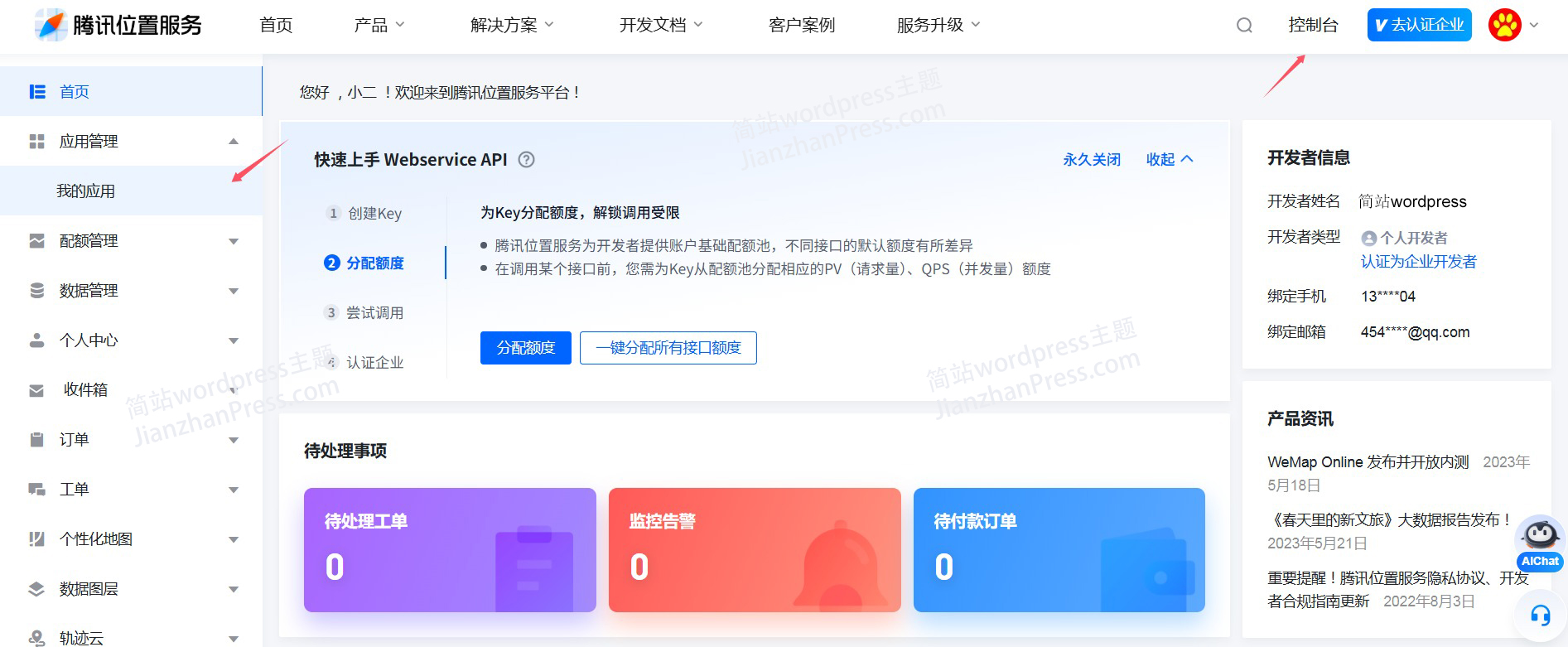Open the 隐私协议 update reminder news

coord(1398,590)
